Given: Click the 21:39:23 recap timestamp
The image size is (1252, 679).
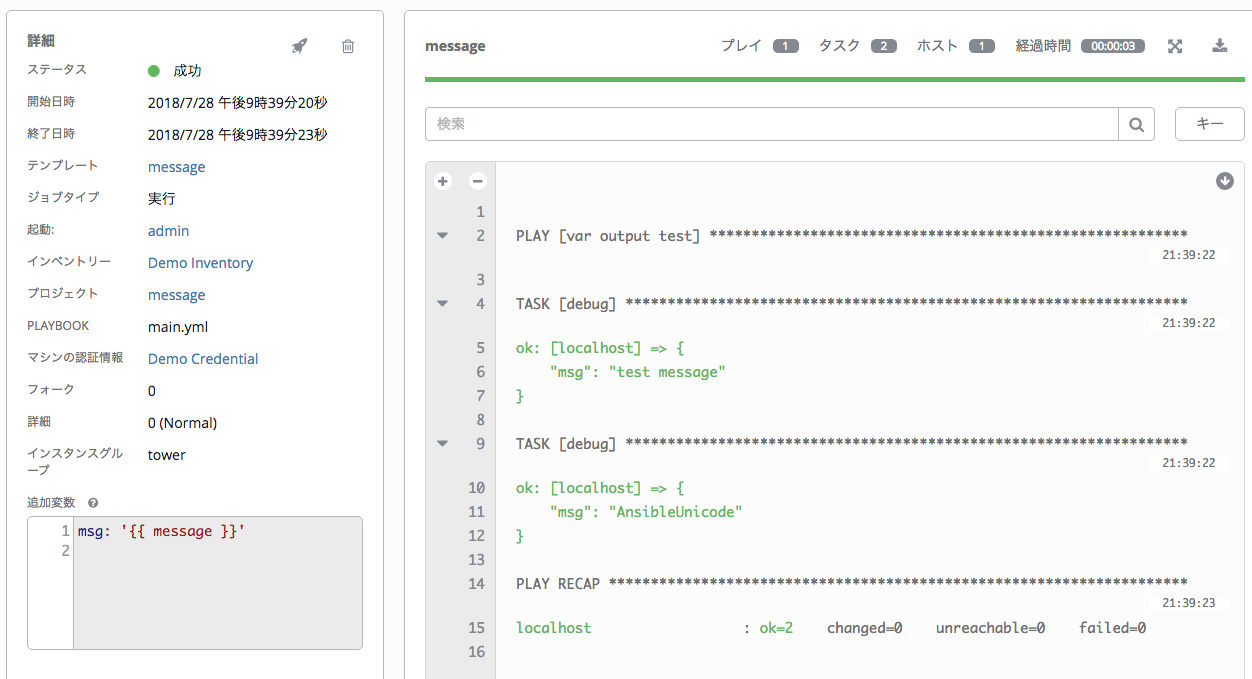Looking at the screenshot, I should [1189, 603].
